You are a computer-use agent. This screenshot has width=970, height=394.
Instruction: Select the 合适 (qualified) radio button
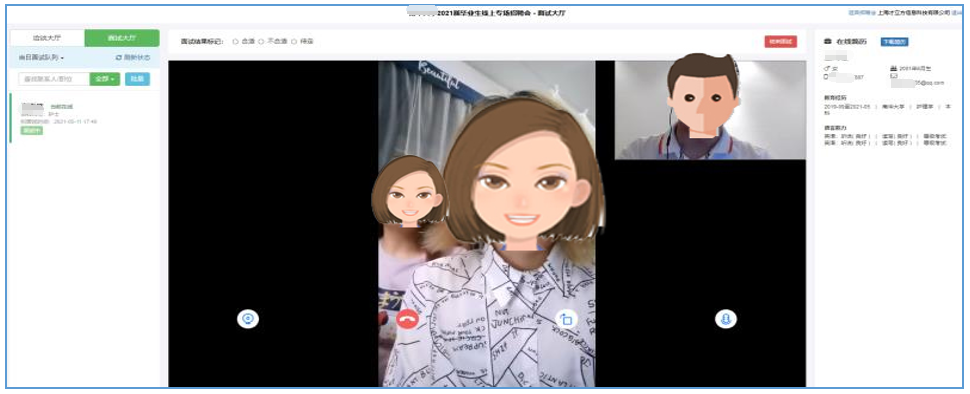click(x=235, y=41)
